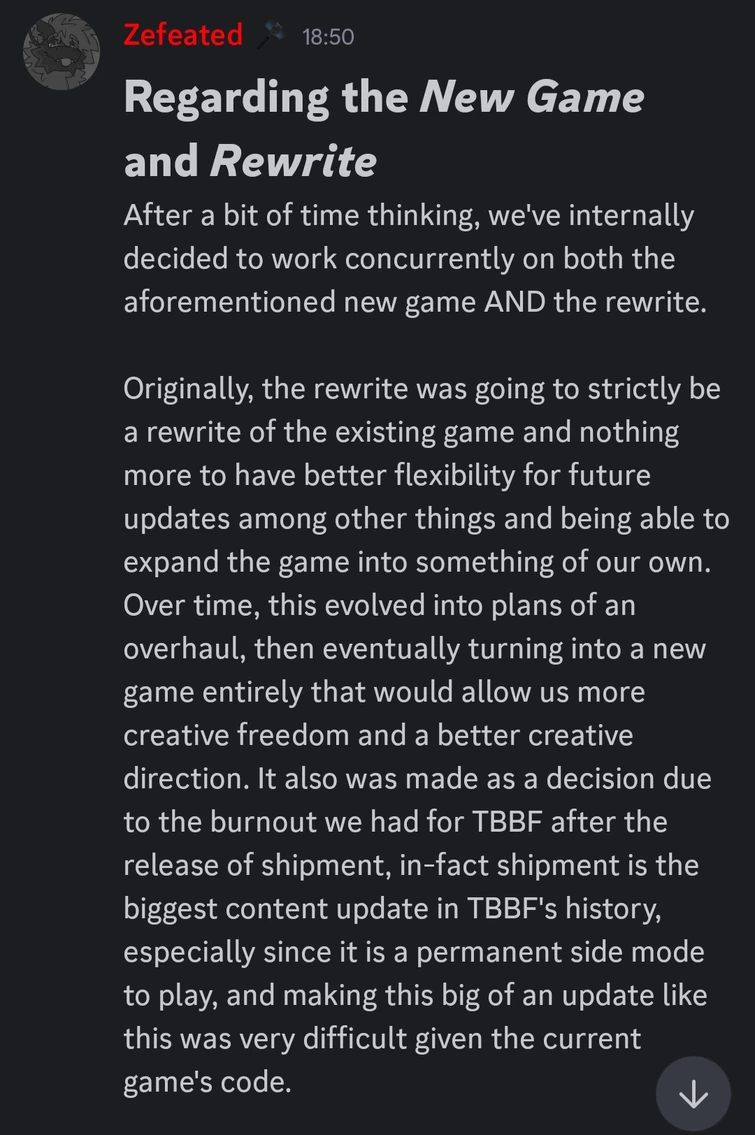Click the phrase 'permanent side mode'
This screenshot has height=1135, width=755.
coord(560,951)
